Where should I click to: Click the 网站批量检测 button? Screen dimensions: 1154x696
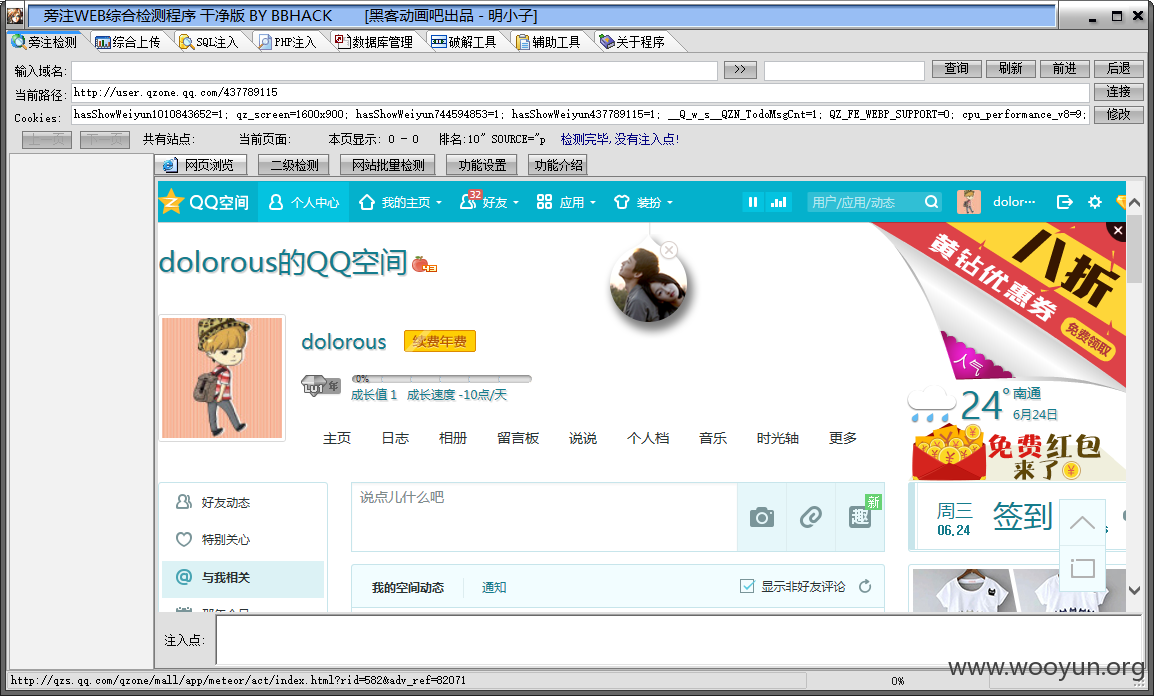pos(388,165)
